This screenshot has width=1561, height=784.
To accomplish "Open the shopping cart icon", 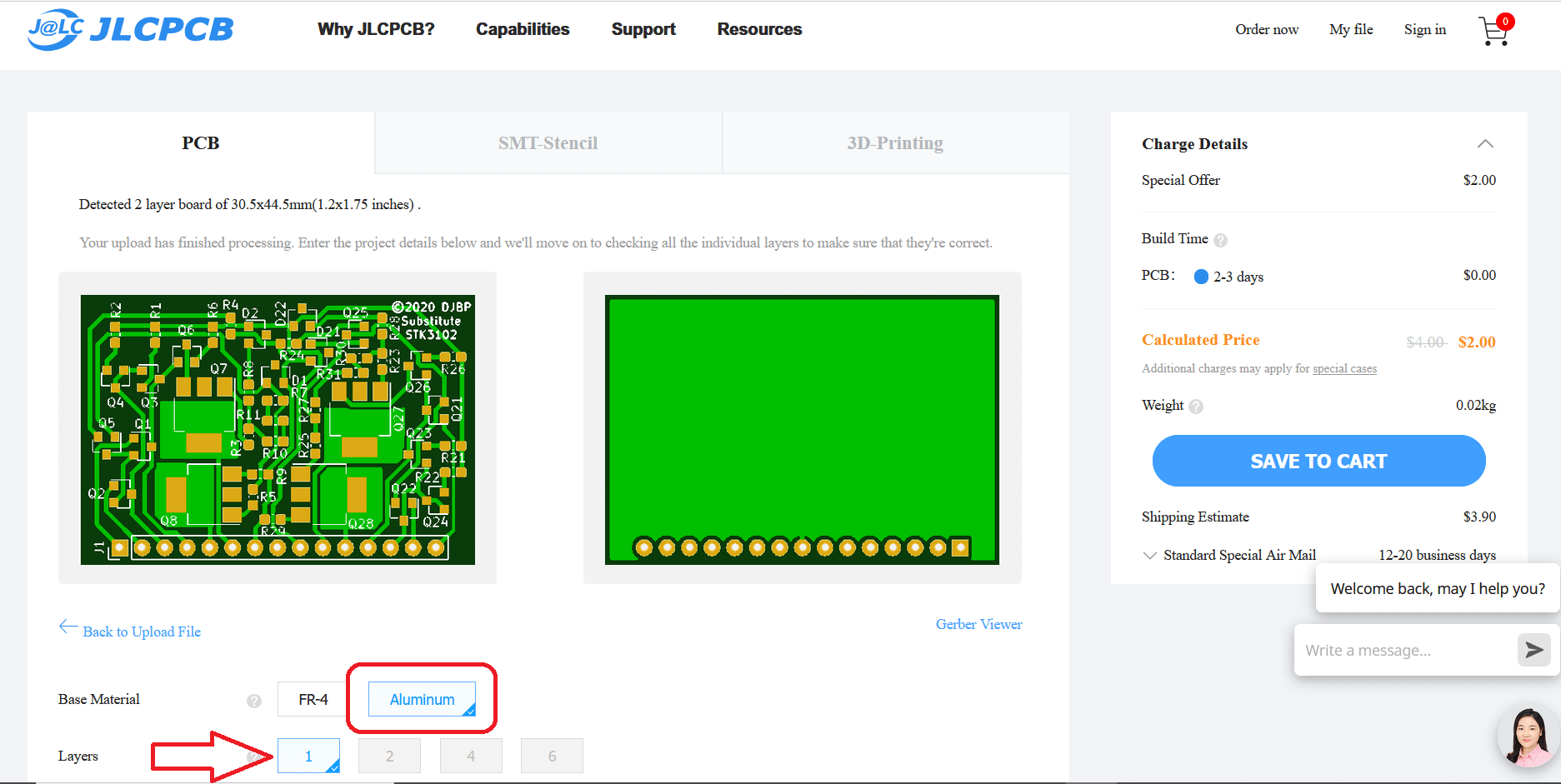I will (x=1495, y=30).
